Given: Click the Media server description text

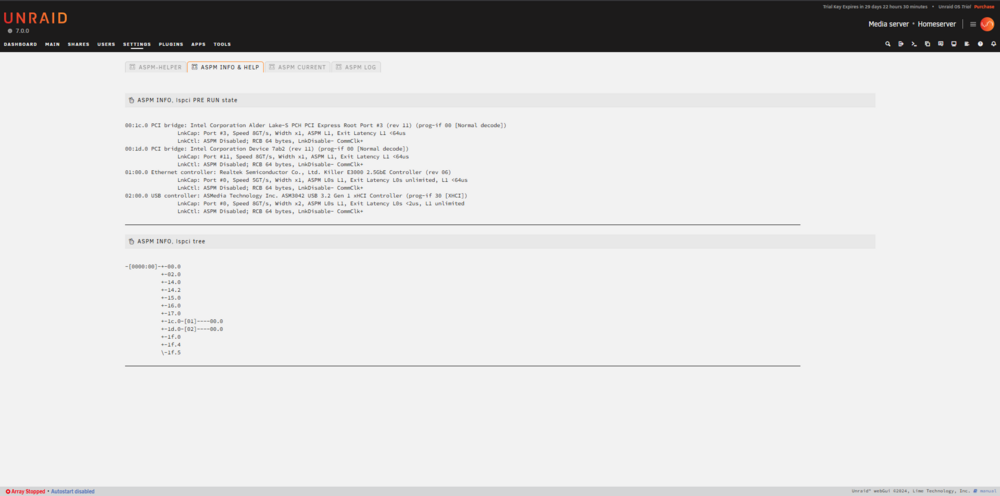Looking at the screenshot, I should [x=889, y=24].
